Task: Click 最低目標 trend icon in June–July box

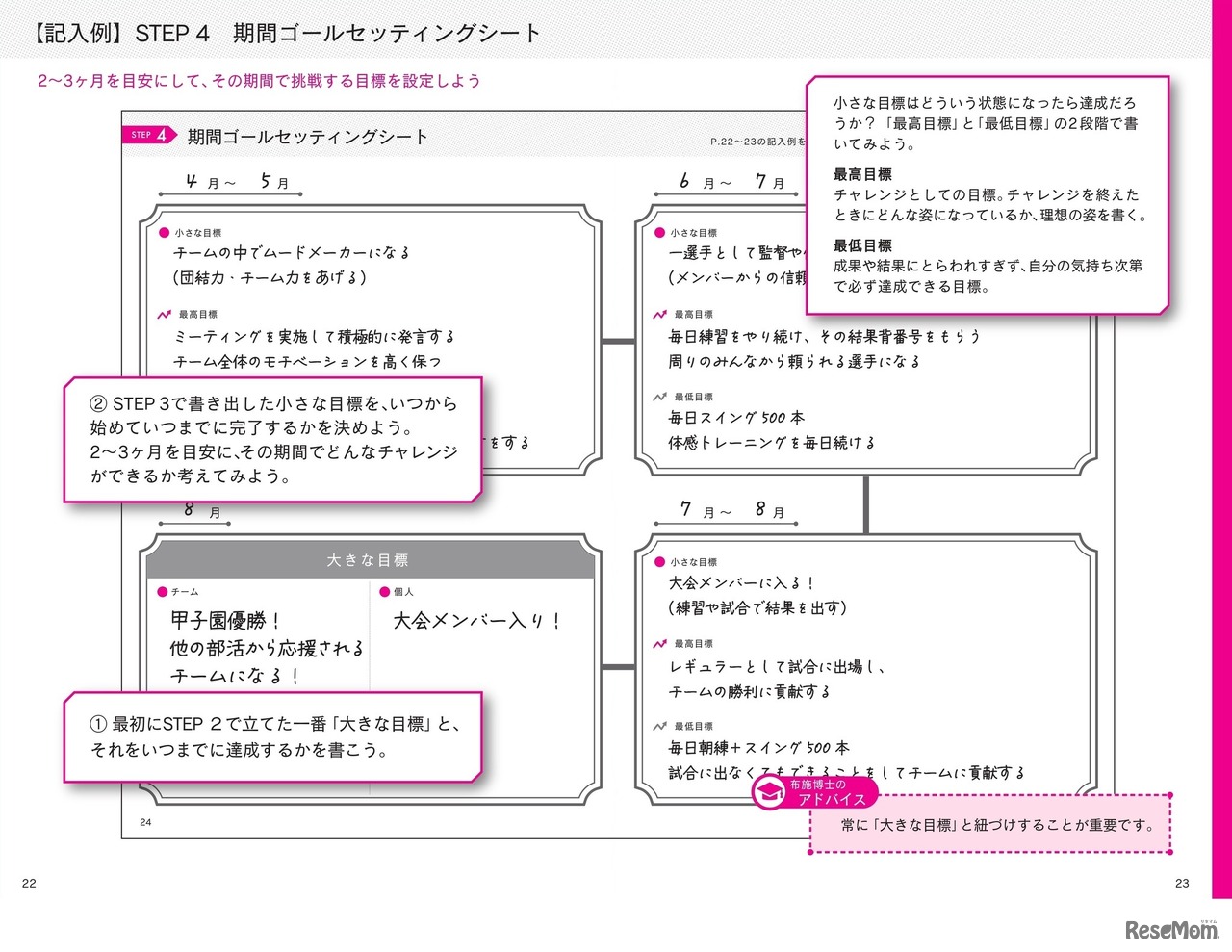Action: click(659, 397)
